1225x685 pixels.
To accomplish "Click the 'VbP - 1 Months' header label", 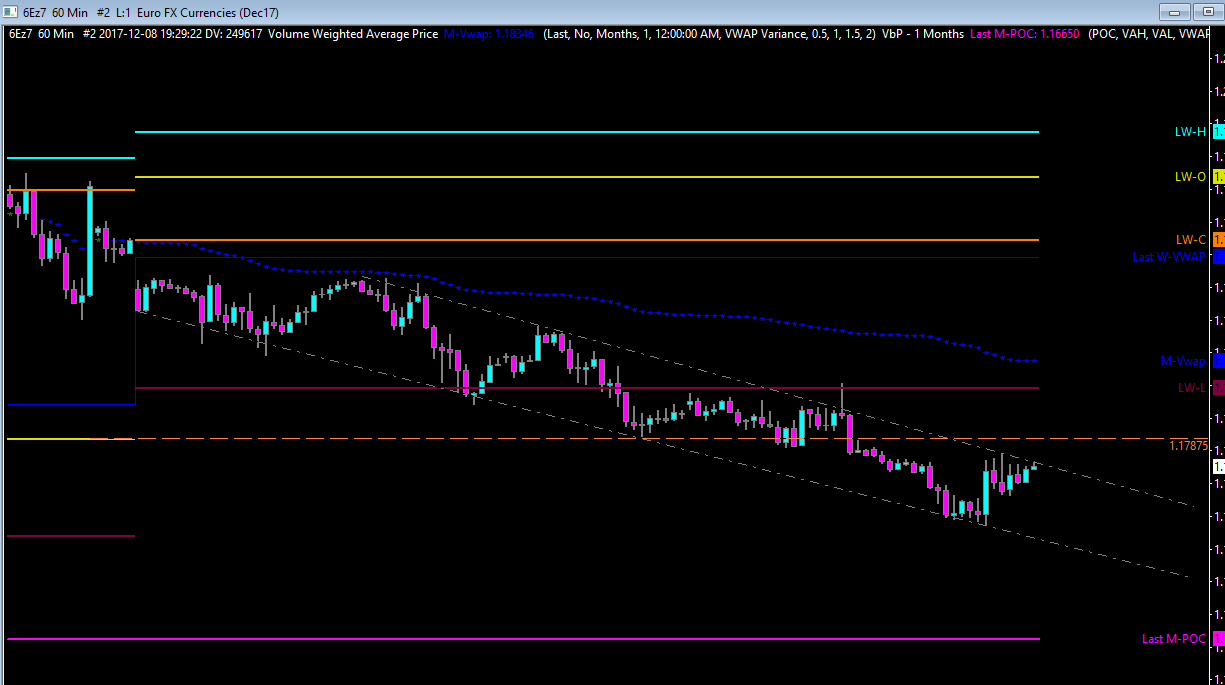I will 923,33.
